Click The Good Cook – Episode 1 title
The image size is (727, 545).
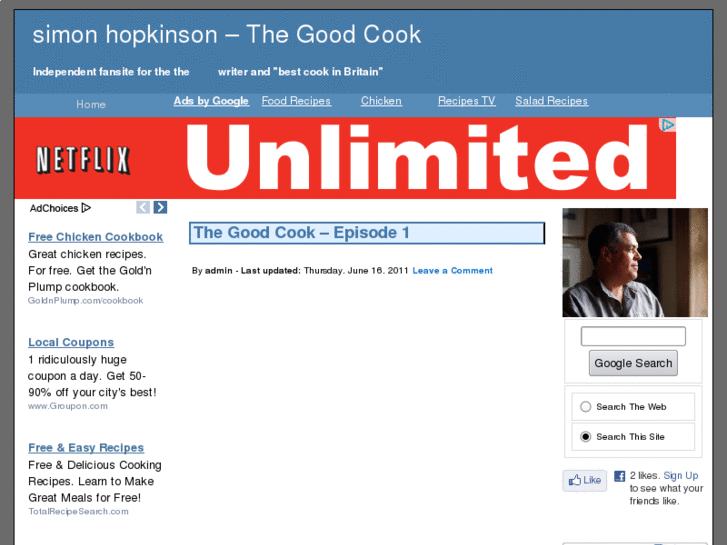coord(301,233)
